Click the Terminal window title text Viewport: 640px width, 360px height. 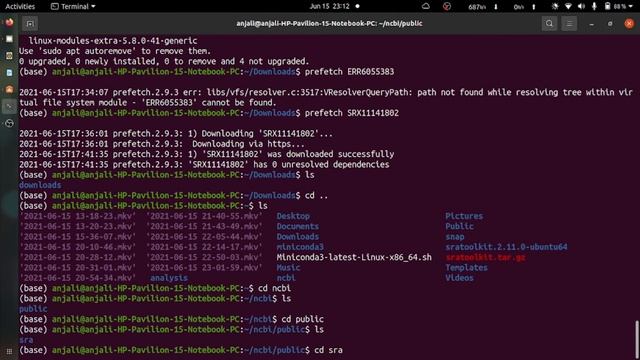(x=329, y=24)
